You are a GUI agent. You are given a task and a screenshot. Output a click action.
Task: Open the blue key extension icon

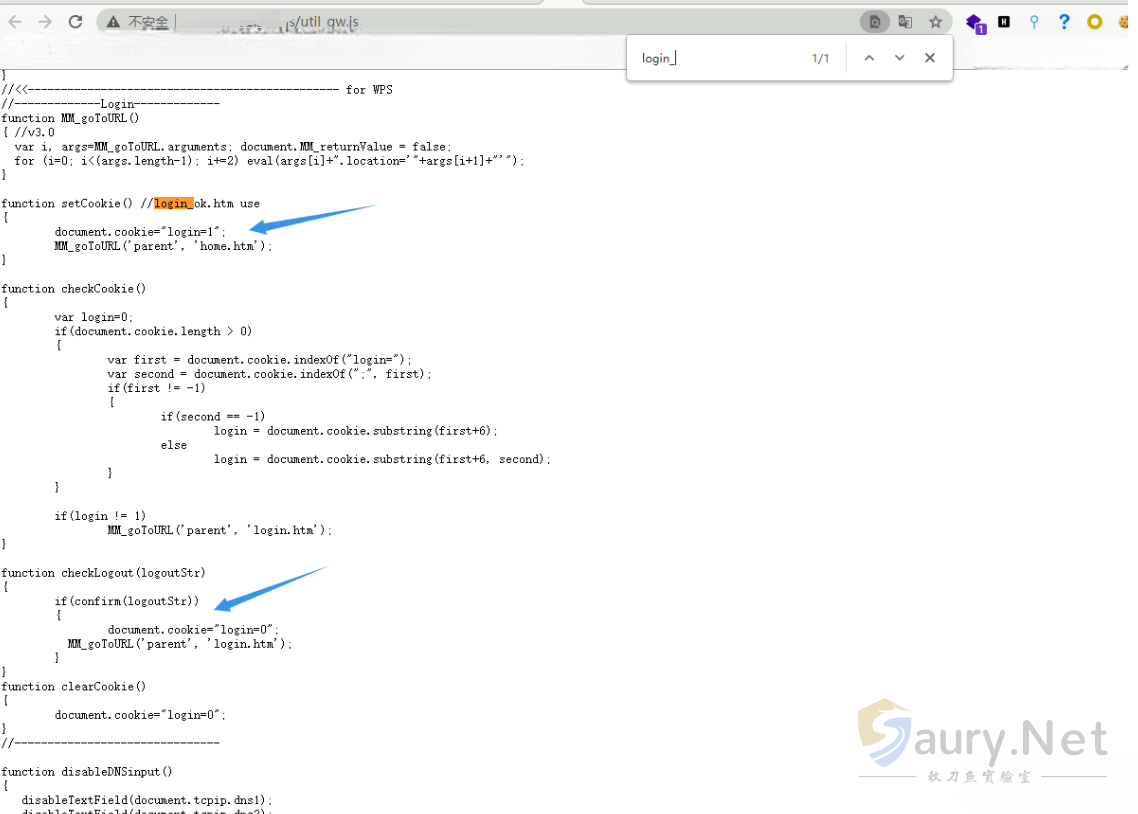[x=1034, y=22]
